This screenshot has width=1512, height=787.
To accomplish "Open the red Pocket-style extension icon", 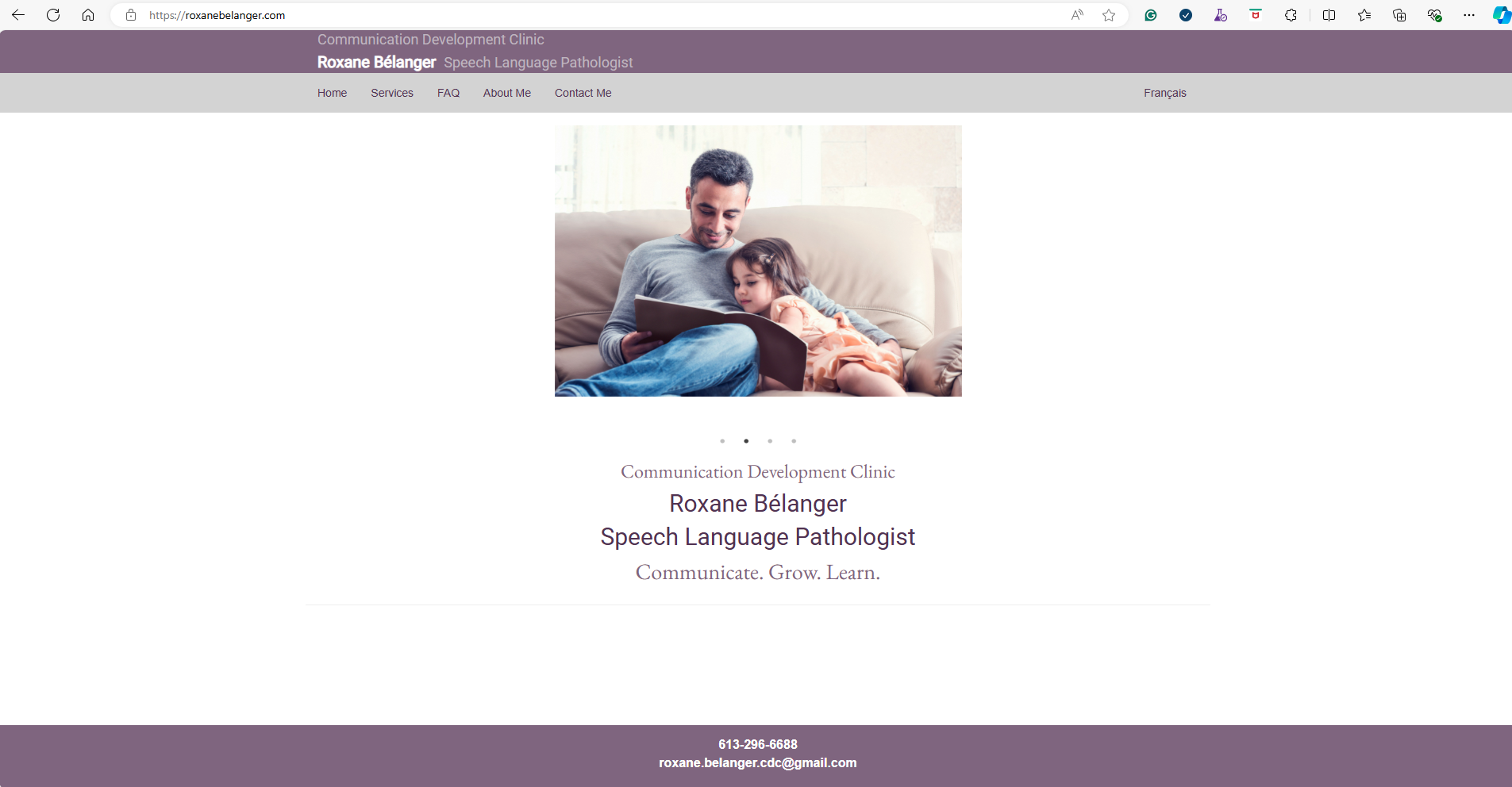I will 1256,15.
